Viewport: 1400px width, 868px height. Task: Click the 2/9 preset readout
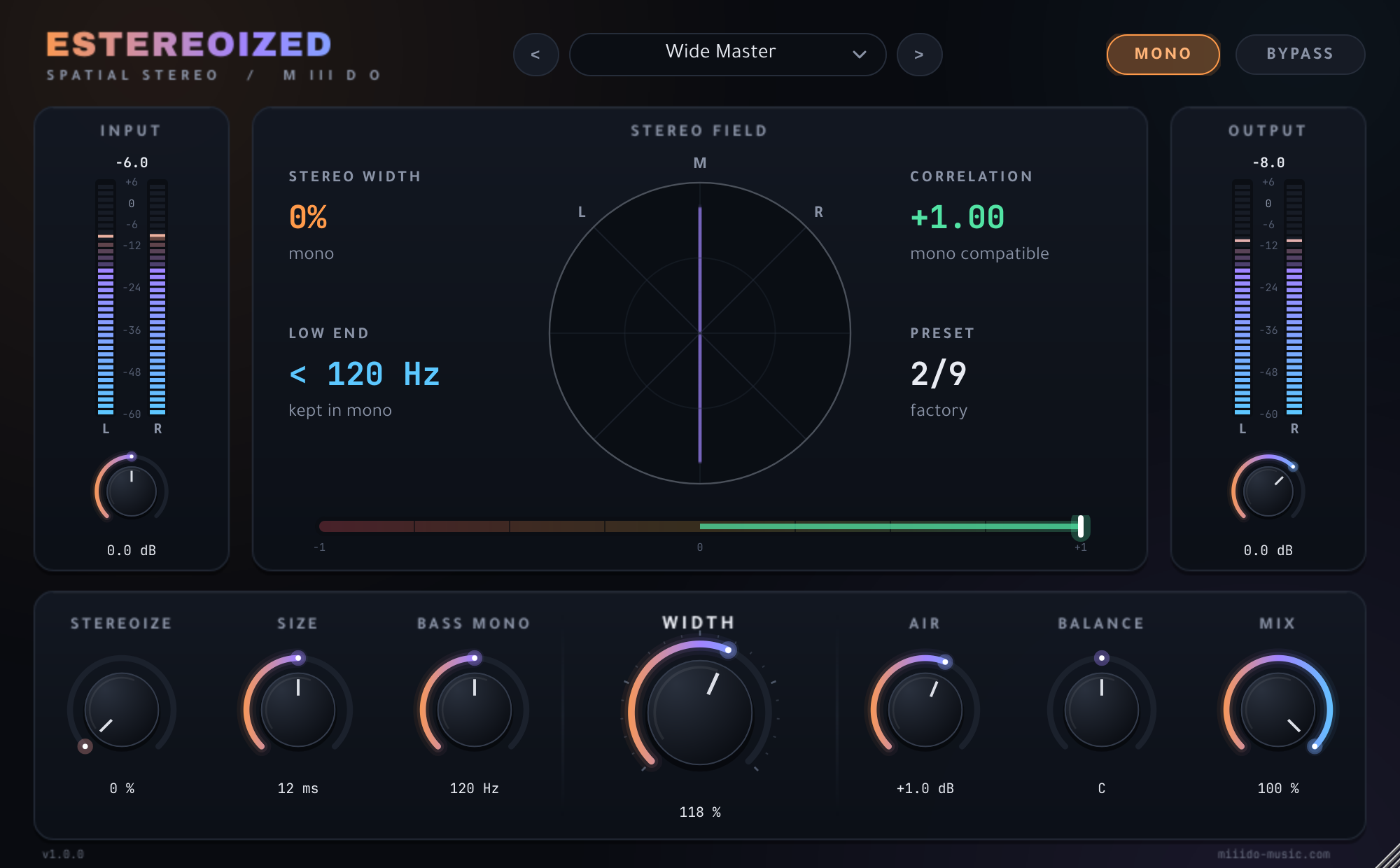click(938, 374)
